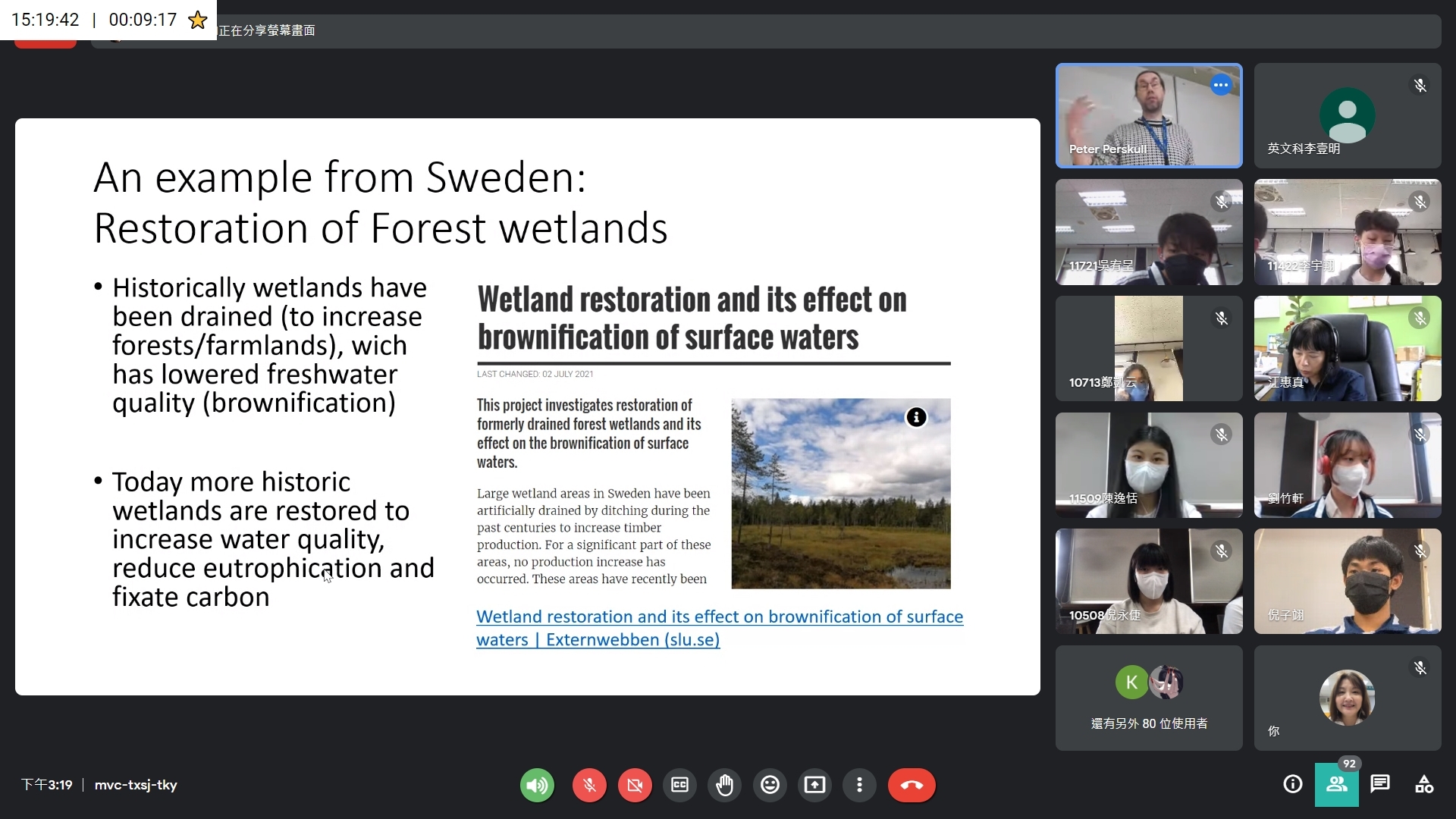1456x819 pixels.
Task: Raise your hand
Action: point(724,785)
